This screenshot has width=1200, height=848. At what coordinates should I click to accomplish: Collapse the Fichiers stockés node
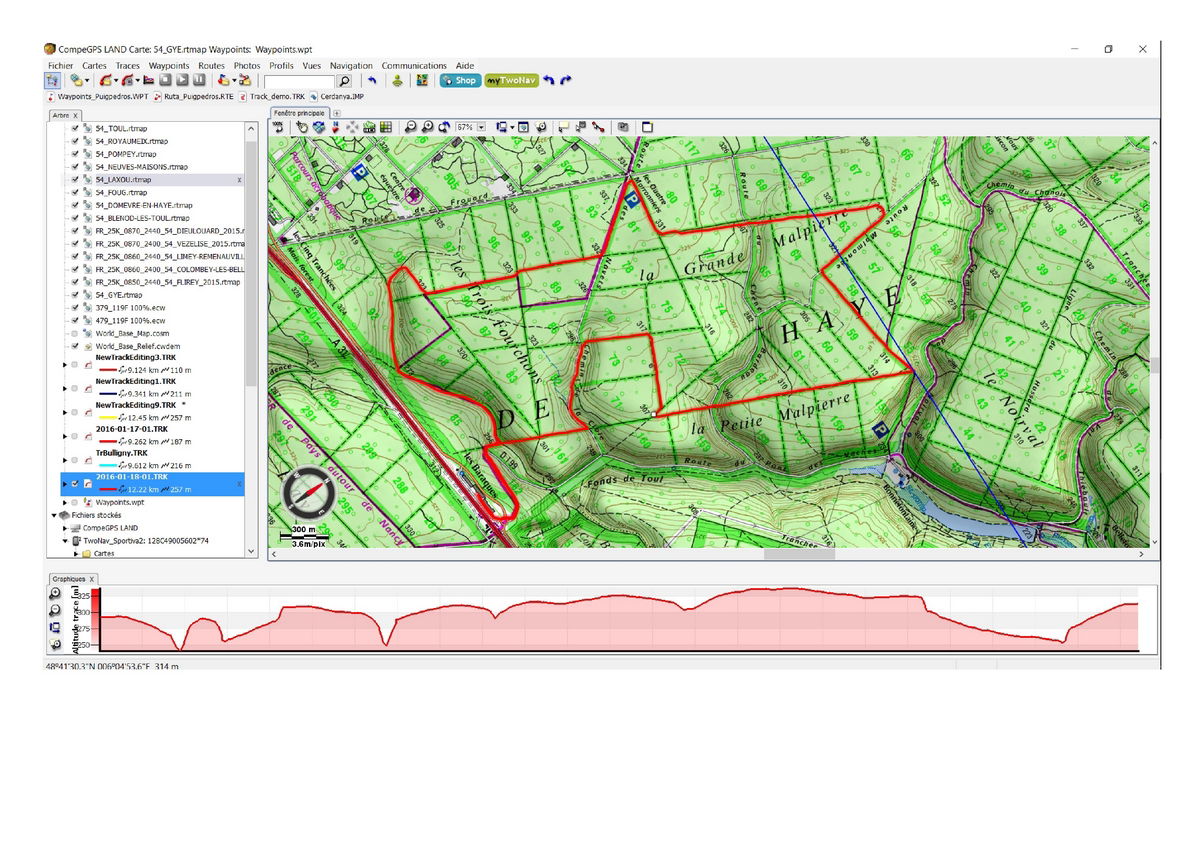(x=54, y=515)
